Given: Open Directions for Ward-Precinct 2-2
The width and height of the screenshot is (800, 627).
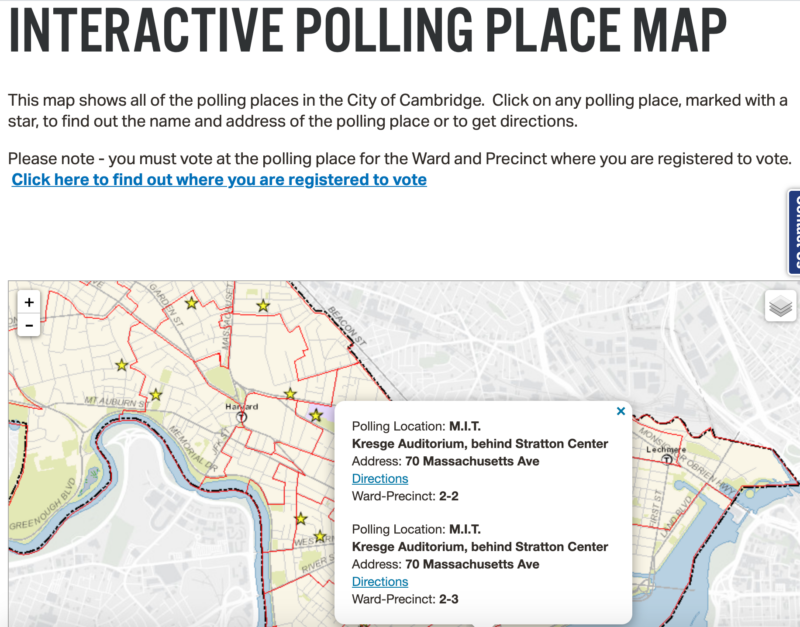Looking at the screenshot, I should (380, 479).
